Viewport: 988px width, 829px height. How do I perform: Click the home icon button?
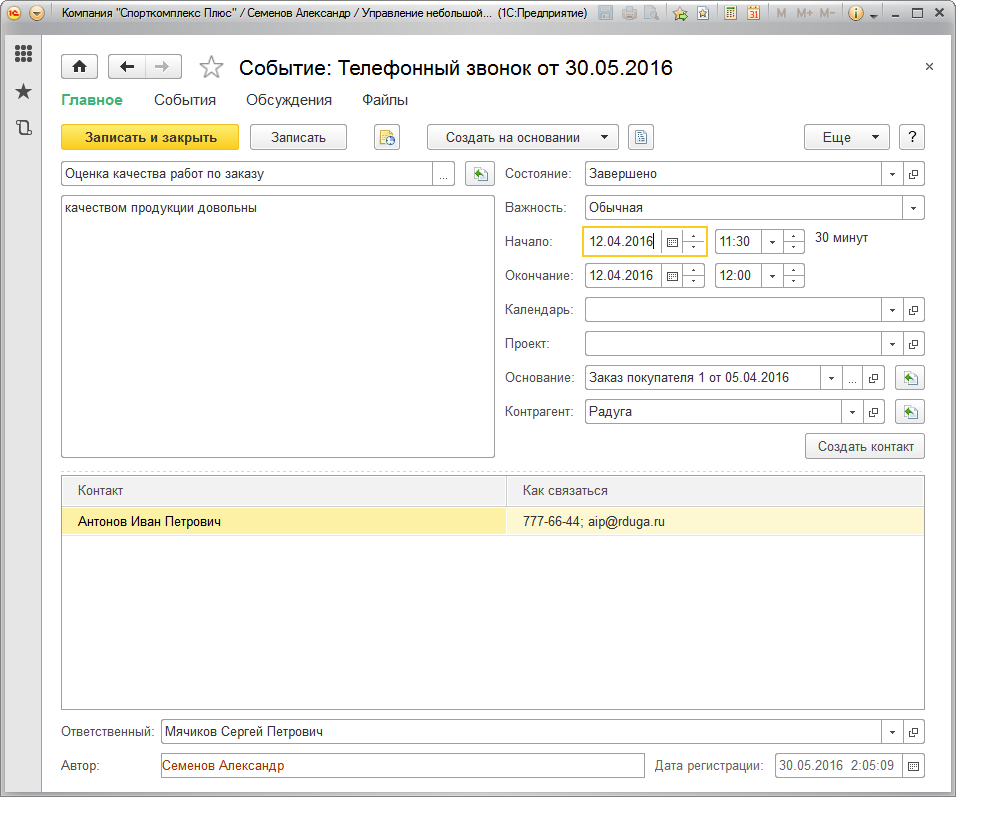[79, 67]
